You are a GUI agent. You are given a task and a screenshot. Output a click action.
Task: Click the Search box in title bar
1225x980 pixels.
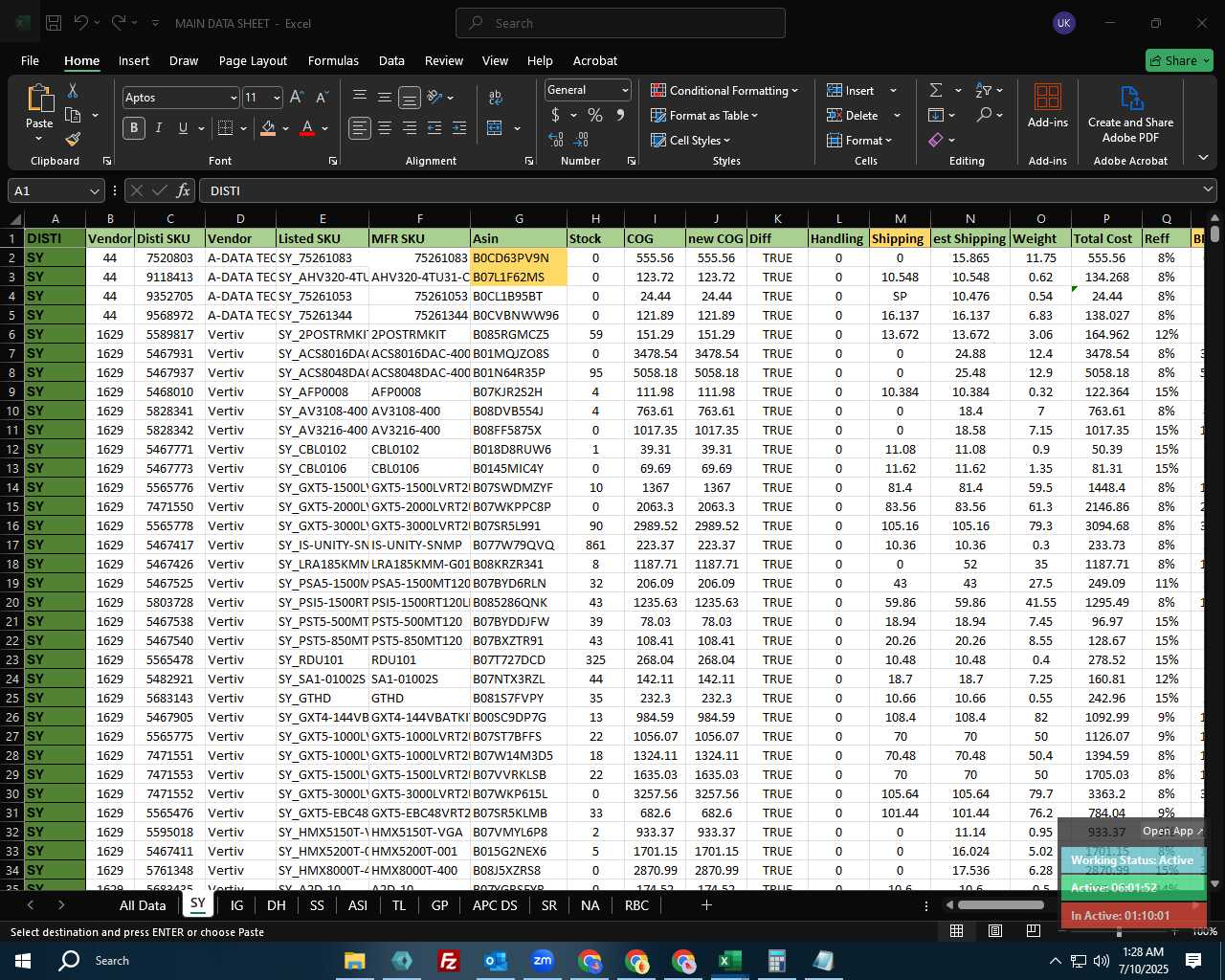(x=620, y=23)
